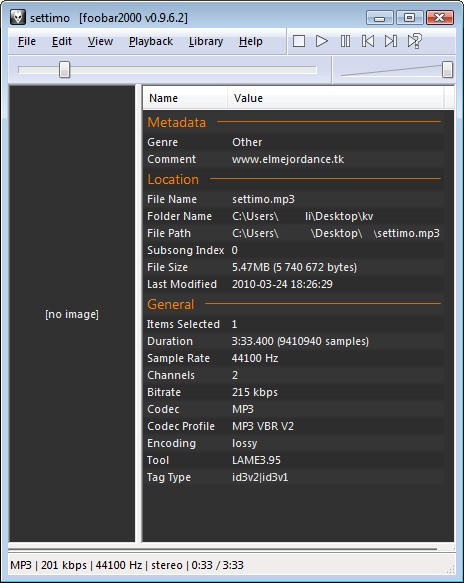
Task: Jump to the previous track
Action: [x=368, y=41]
